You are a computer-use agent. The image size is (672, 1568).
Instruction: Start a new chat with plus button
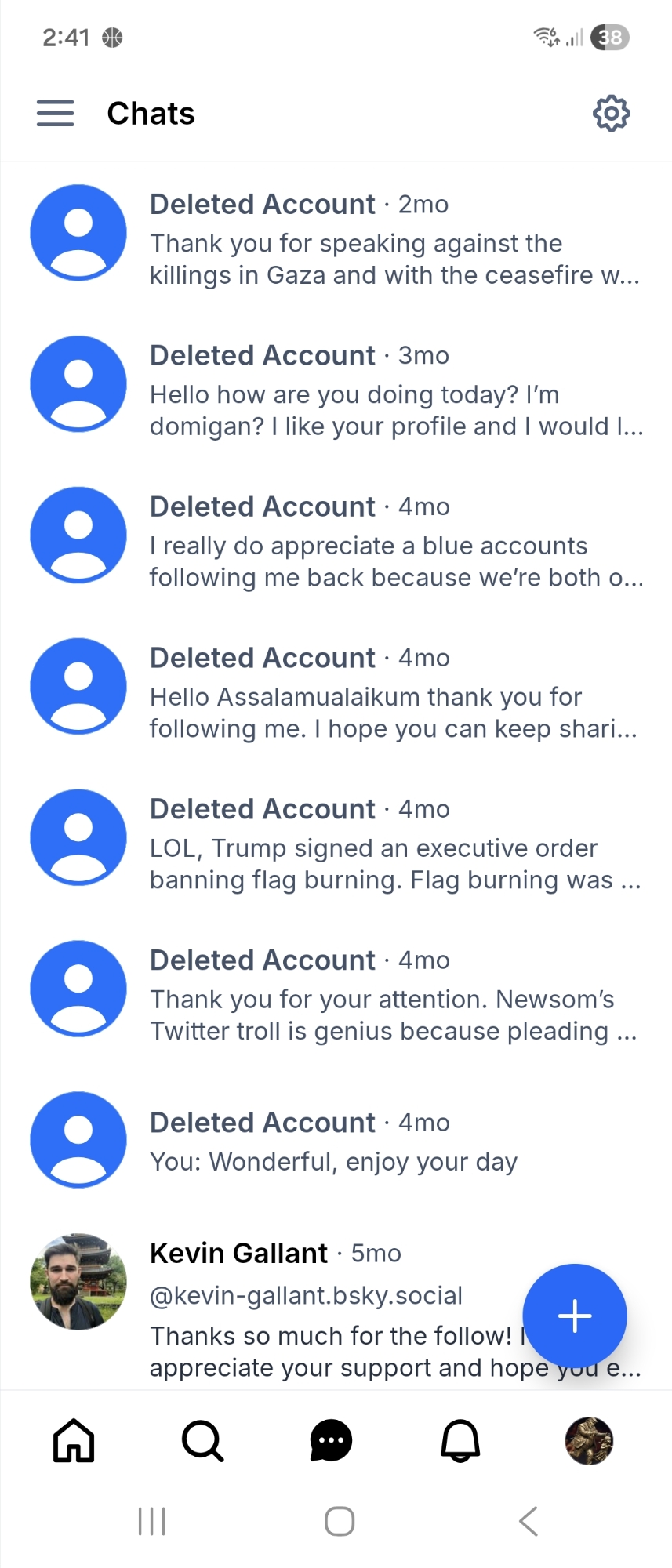[x=575, y=1316]
